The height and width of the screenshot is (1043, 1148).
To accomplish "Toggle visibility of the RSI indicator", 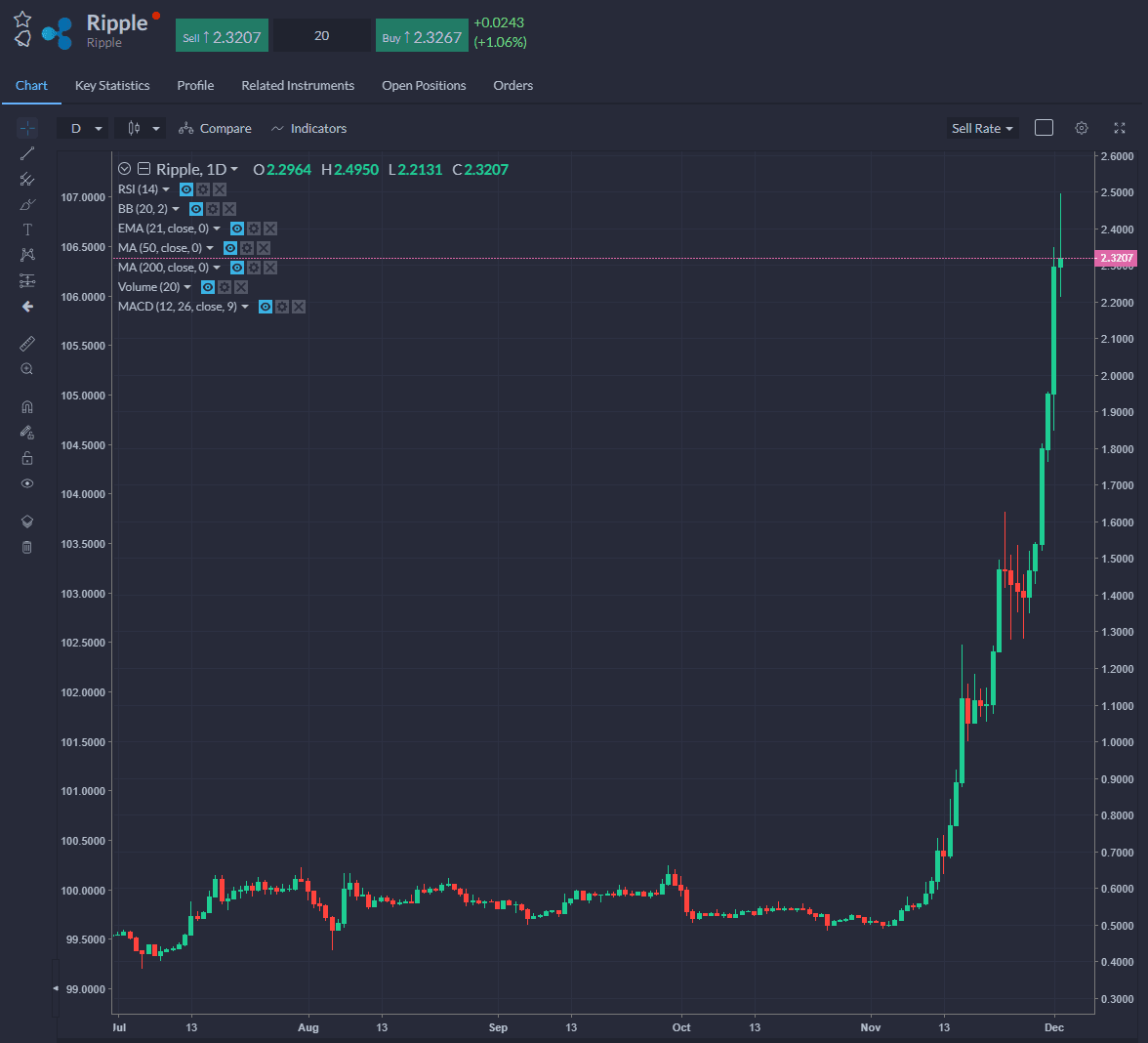I will tap(186, 188).
